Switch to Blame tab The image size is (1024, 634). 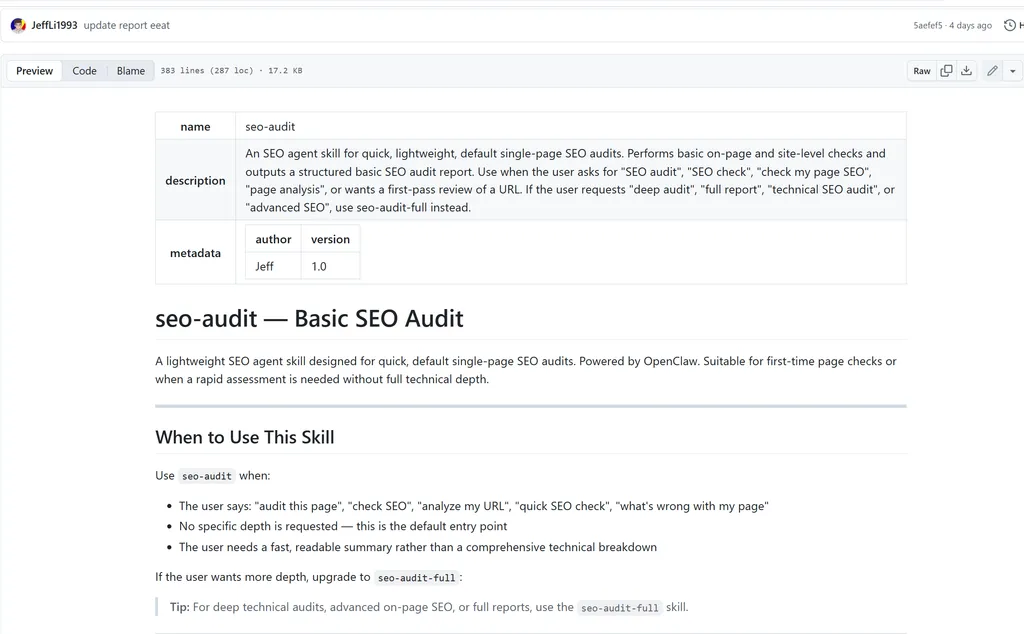[131, 71]
